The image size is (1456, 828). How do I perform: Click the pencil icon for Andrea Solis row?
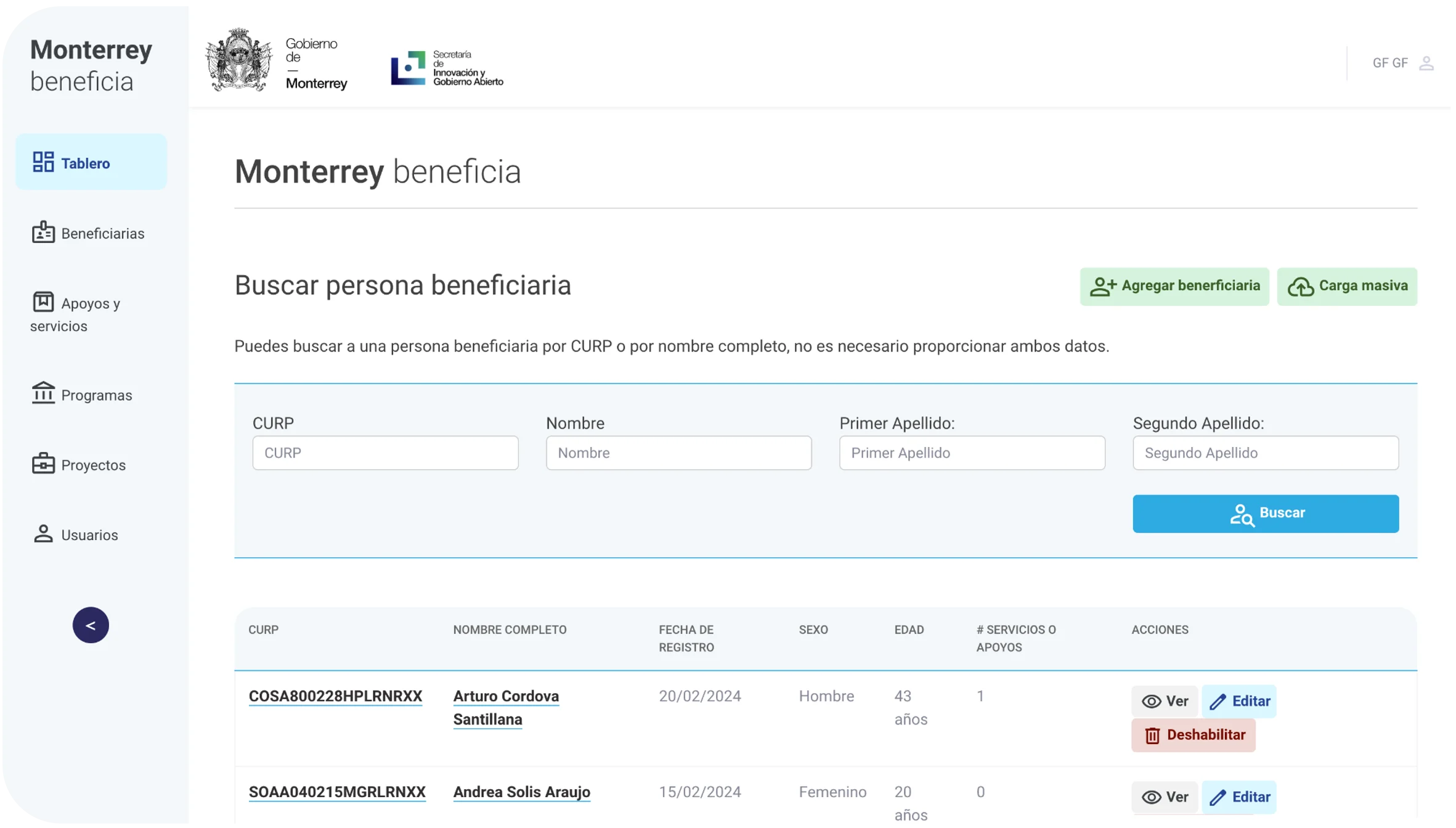pyautogui.click(x=1218, y=798)
